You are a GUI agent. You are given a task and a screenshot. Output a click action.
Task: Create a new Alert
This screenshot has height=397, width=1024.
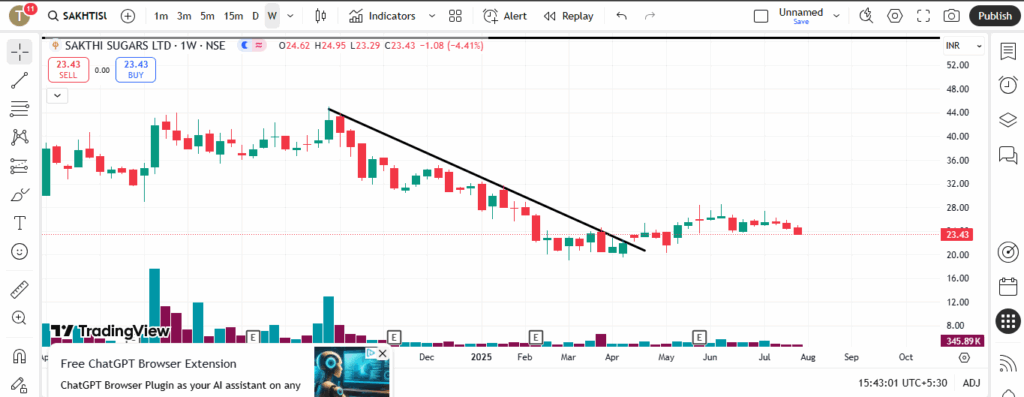click(x=505, y=16)
